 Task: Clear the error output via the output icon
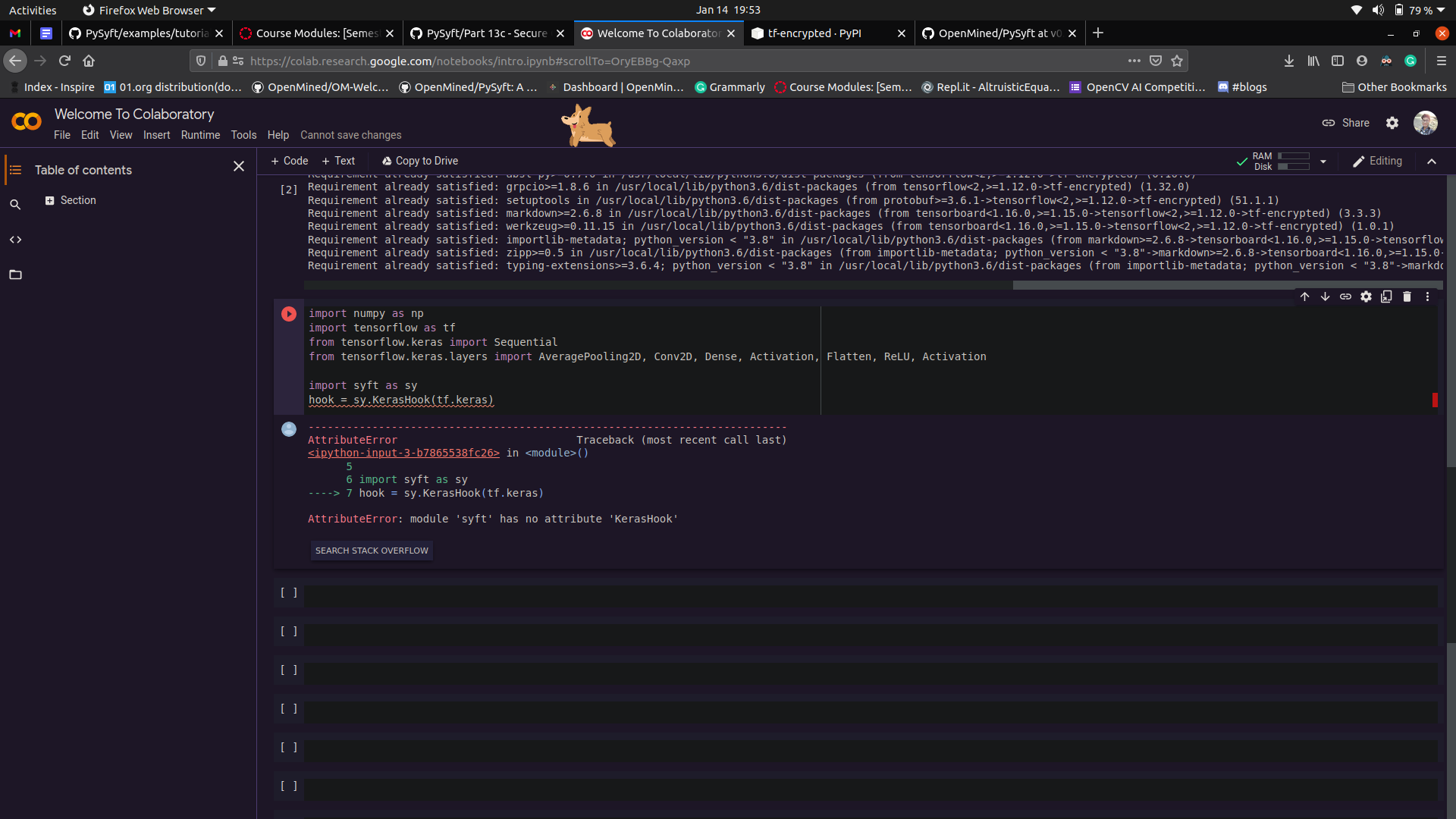pos(289,429)
